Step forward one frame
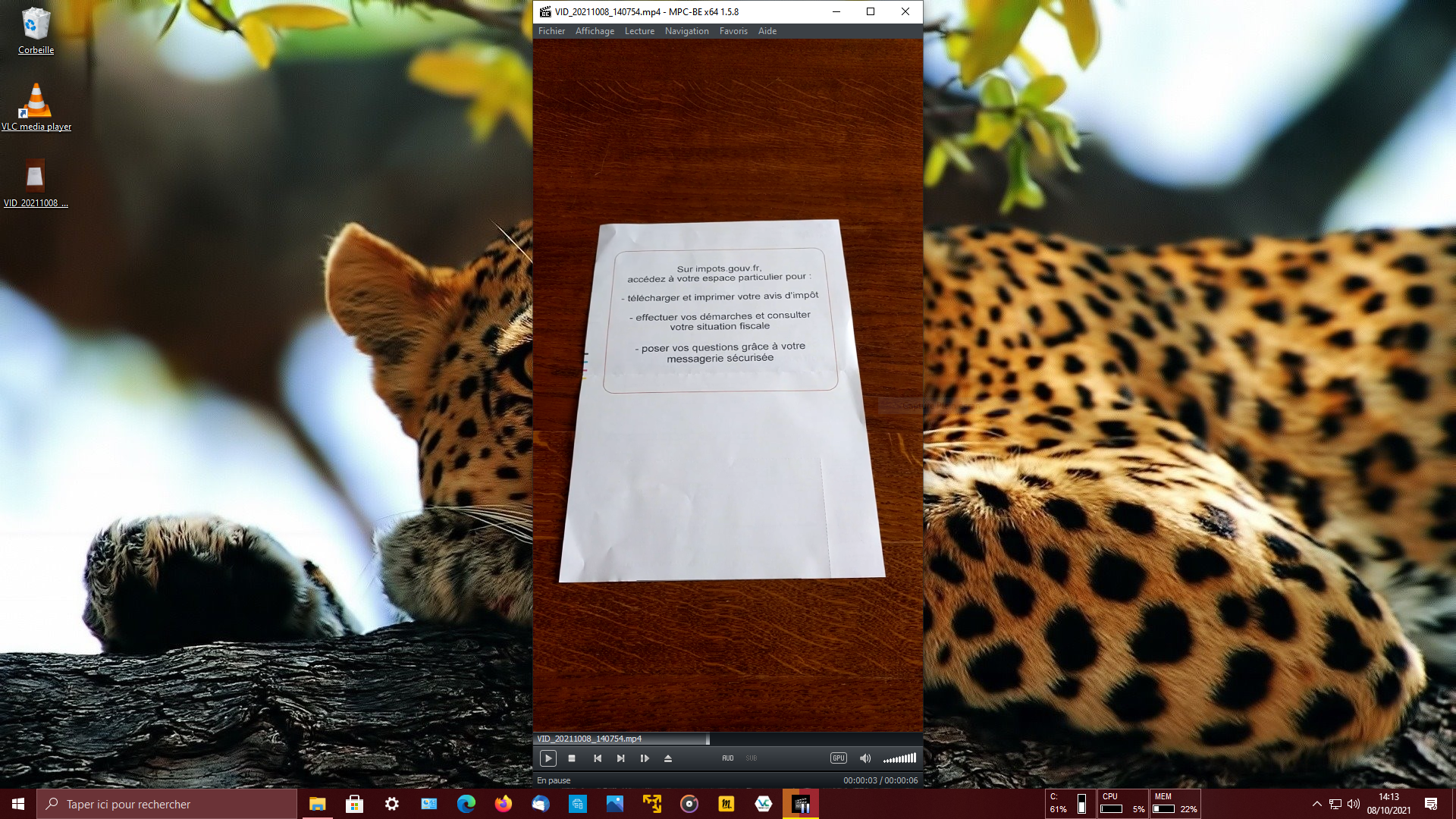1456x819 pixels. (x=645, y=758)
